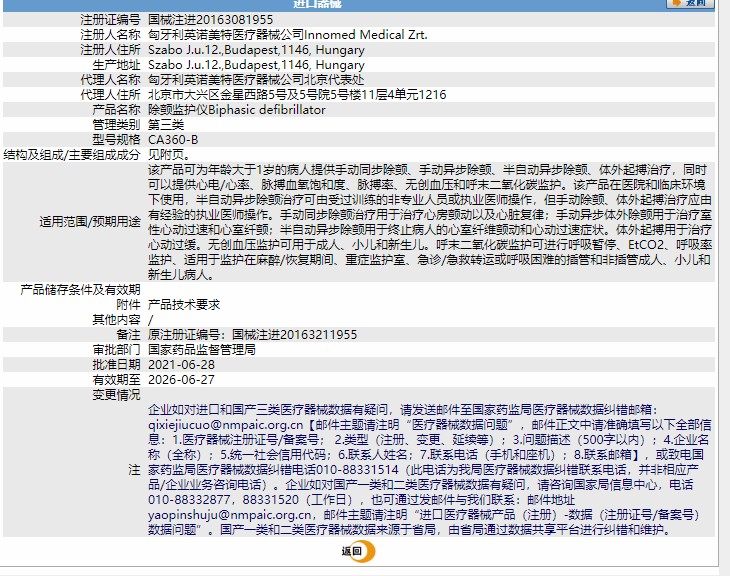Click model specification CA360-B

[x=173, y=139]
